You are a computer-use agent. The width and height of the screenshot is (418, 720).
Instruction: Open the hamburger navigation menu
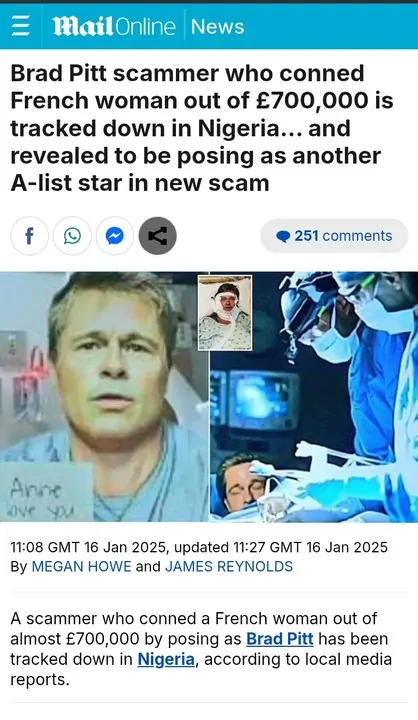click(x=20, y=27)
